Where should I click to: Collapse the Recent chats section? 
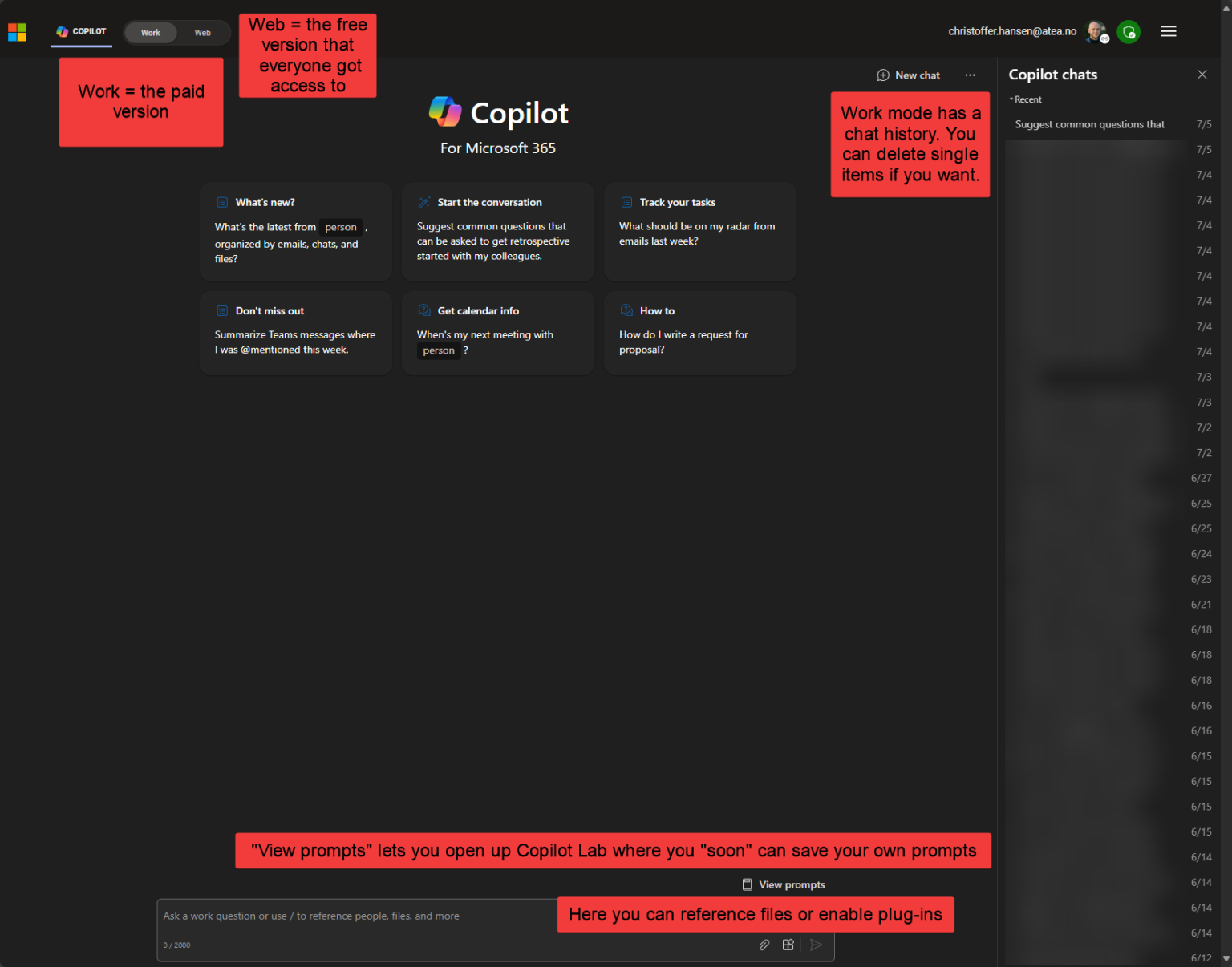(1026, 99)
